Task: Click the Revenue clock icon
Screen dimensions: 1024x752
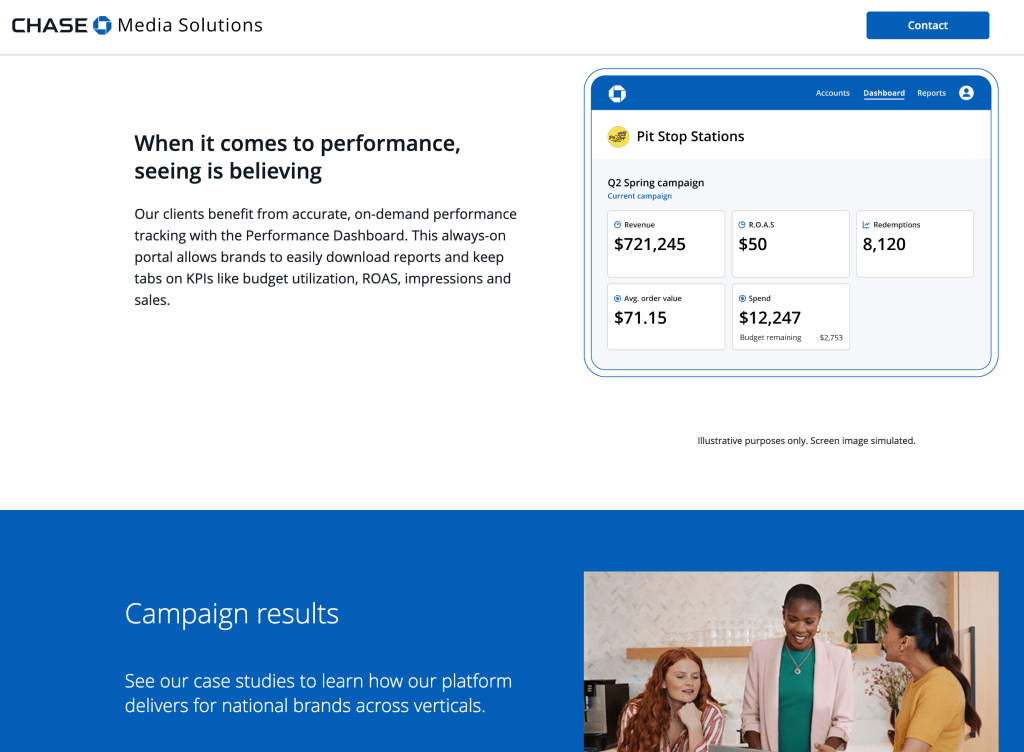Action: (617, 225)
